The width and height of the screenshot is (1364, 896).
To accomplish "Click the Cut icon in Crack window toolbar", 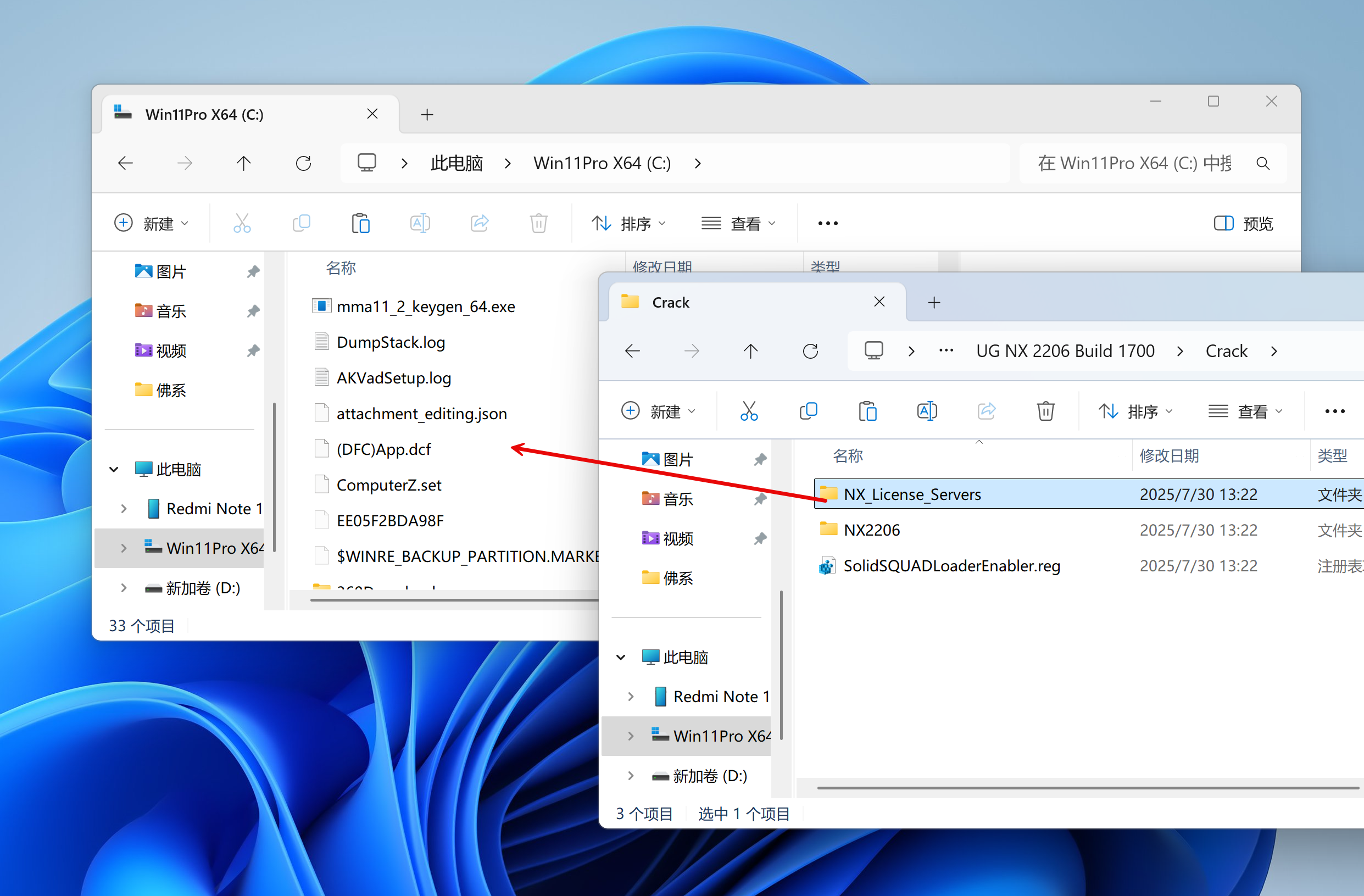I will pyautogui.click(x=749, y=411).
